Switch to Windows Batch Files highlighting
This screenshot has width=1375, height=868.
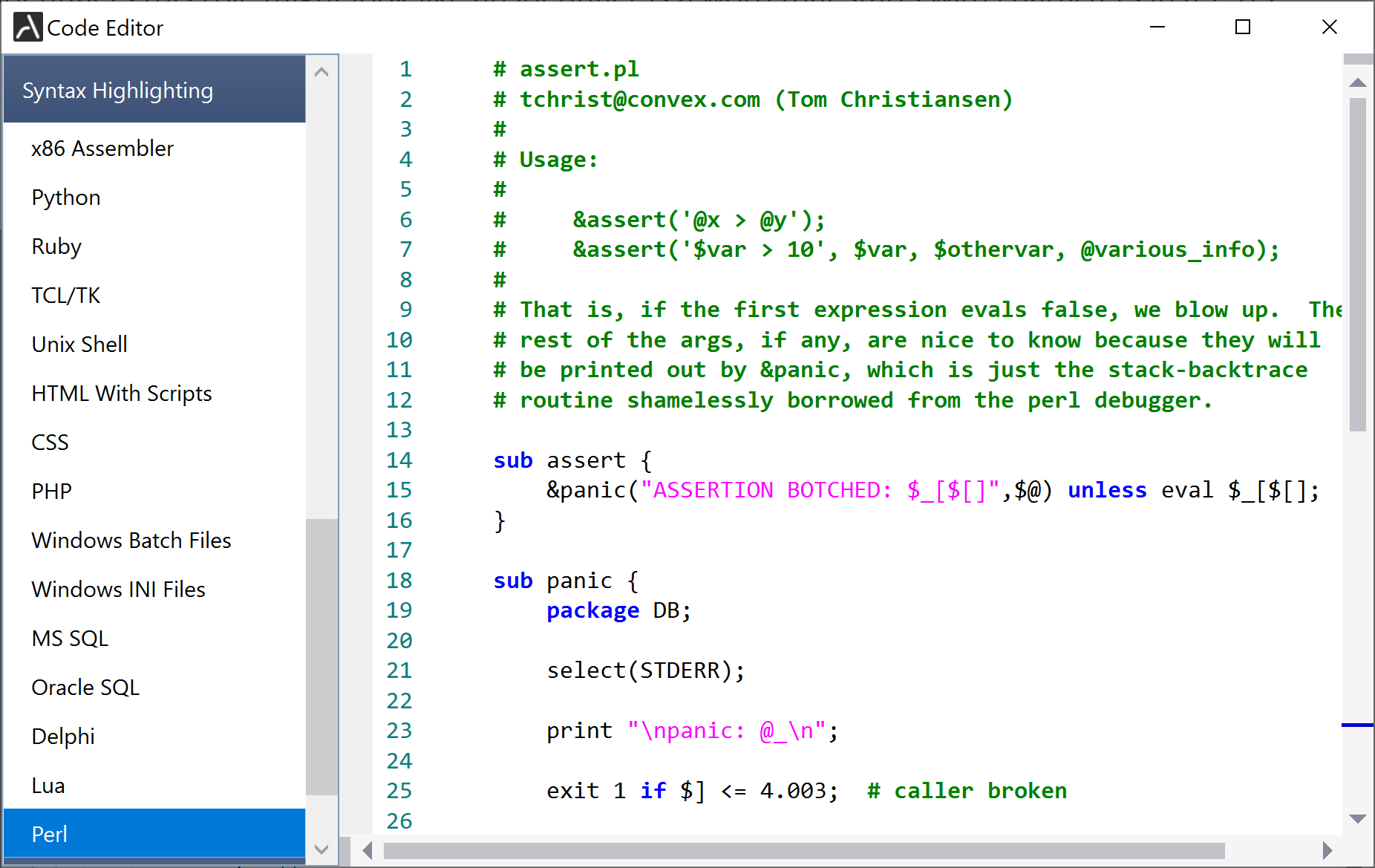tap(131, 540)
